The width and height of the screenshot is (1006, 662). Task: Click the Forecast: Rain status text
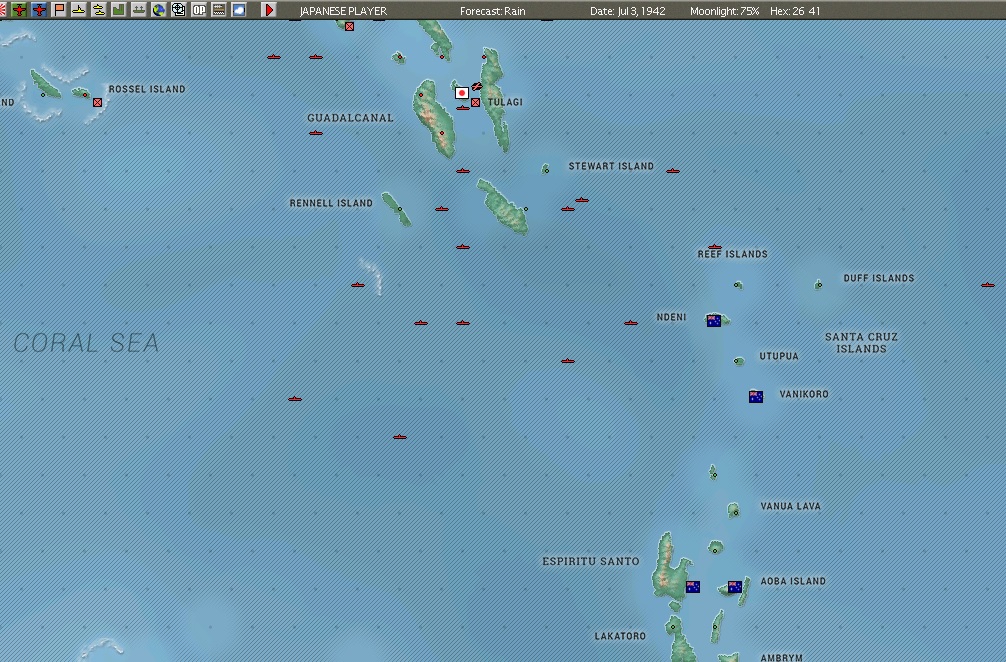click(496, 10)
